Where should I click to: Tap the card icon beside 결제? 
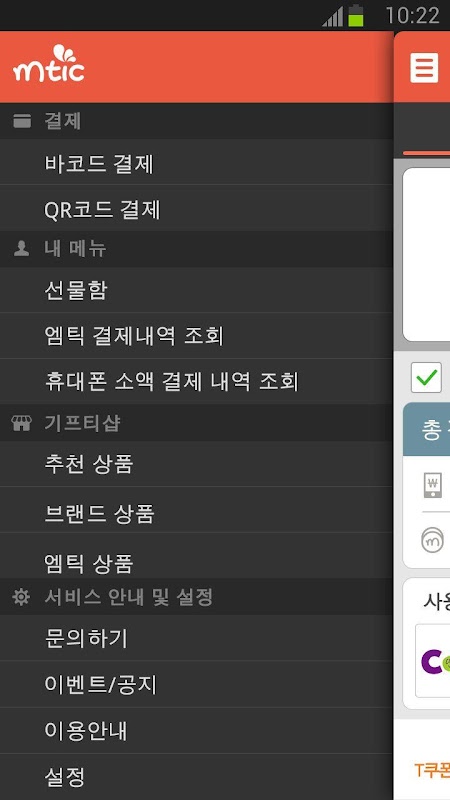point(21,121)
